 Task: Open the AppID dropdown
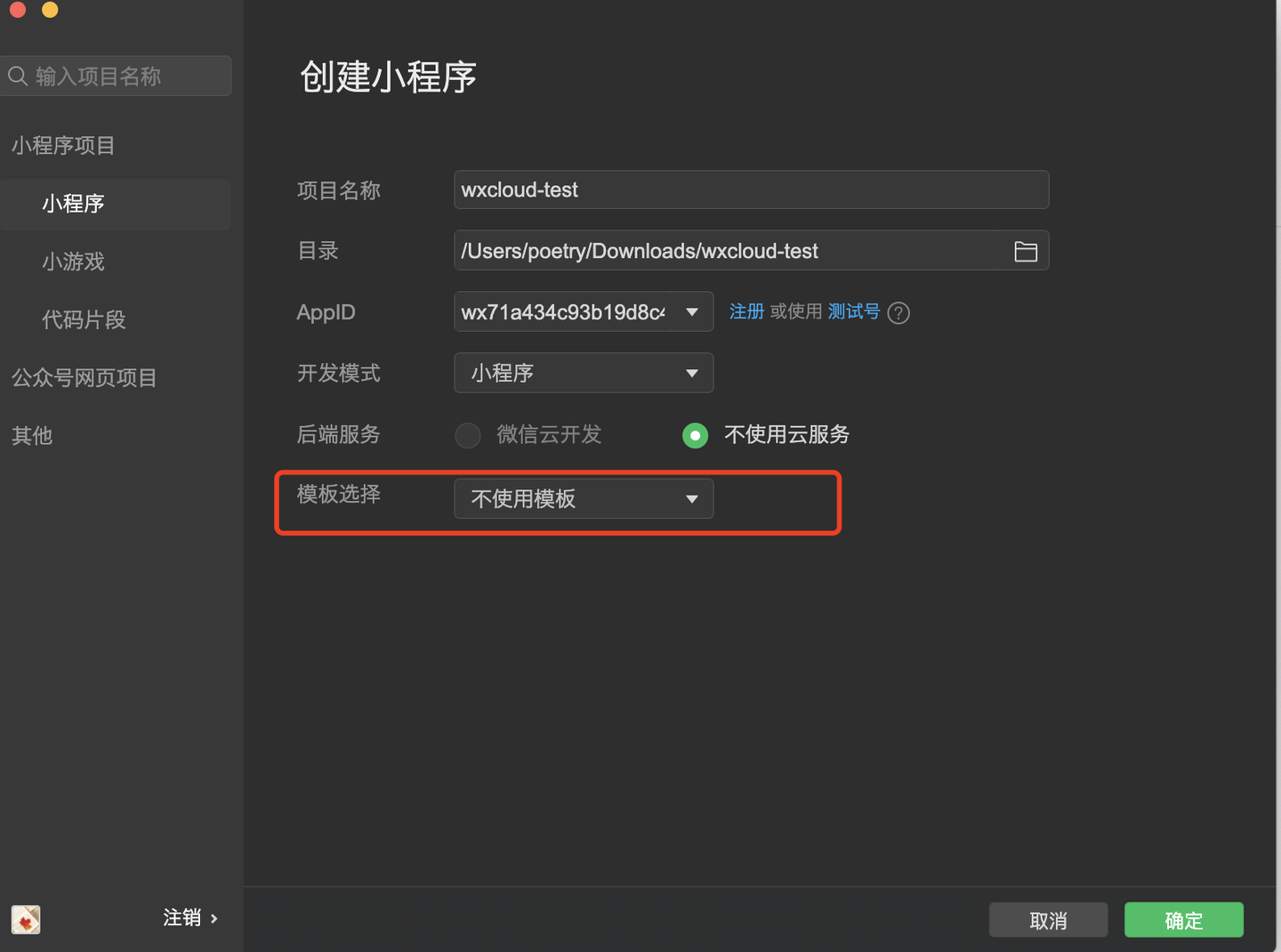coord(583,311)
